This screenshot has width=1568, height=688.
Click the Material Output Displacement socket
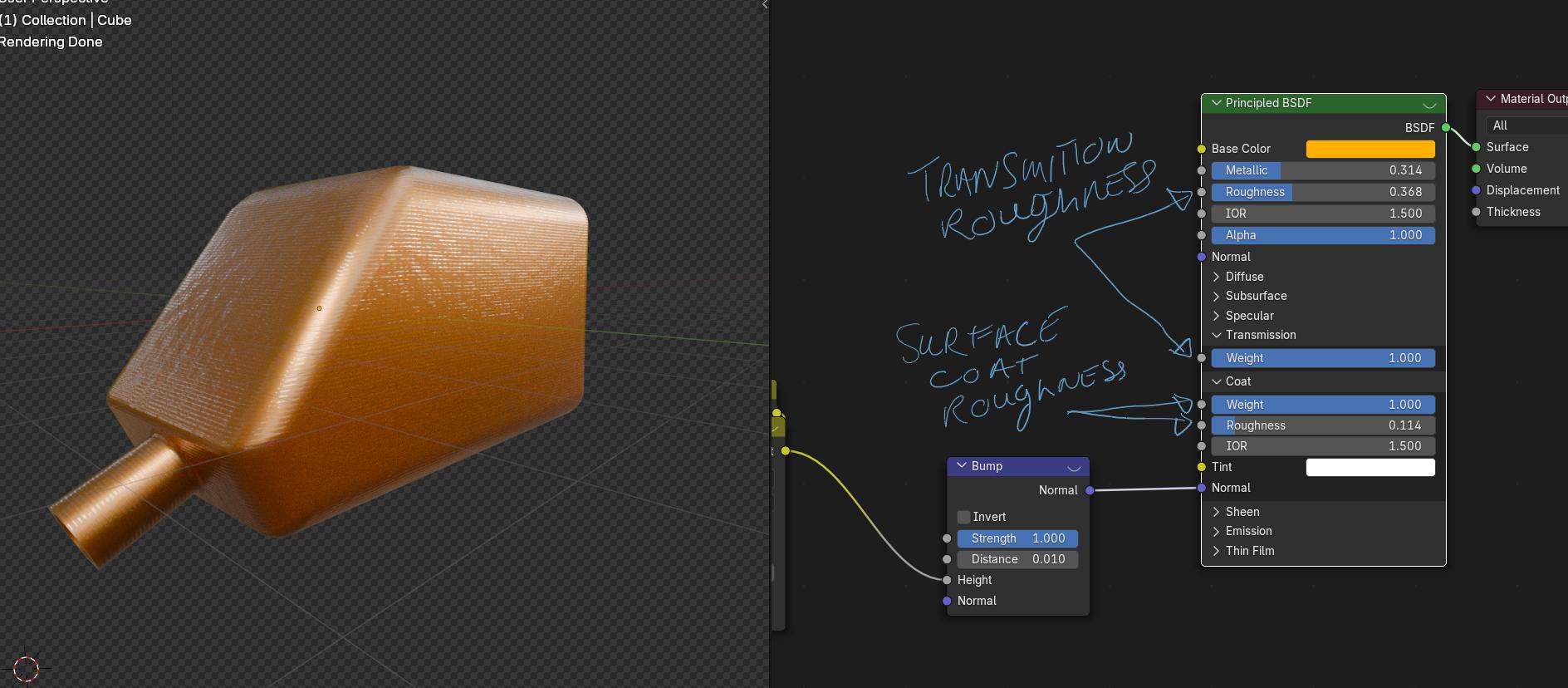tap(1476, 190)
